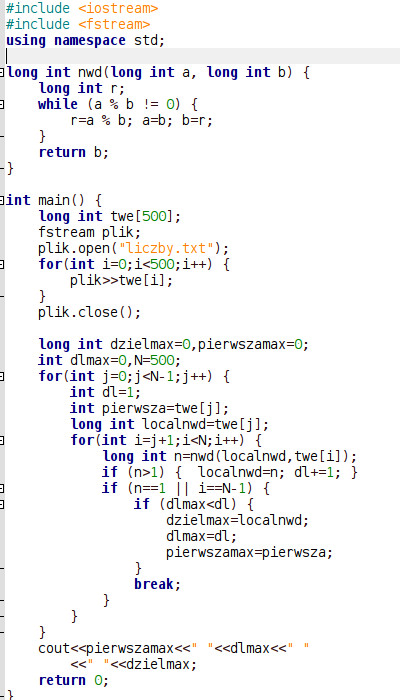This screenshot has height=700, width=400.
Task: Click the pierwszamax=pierwsza; assignment
Action: (250, 553)
